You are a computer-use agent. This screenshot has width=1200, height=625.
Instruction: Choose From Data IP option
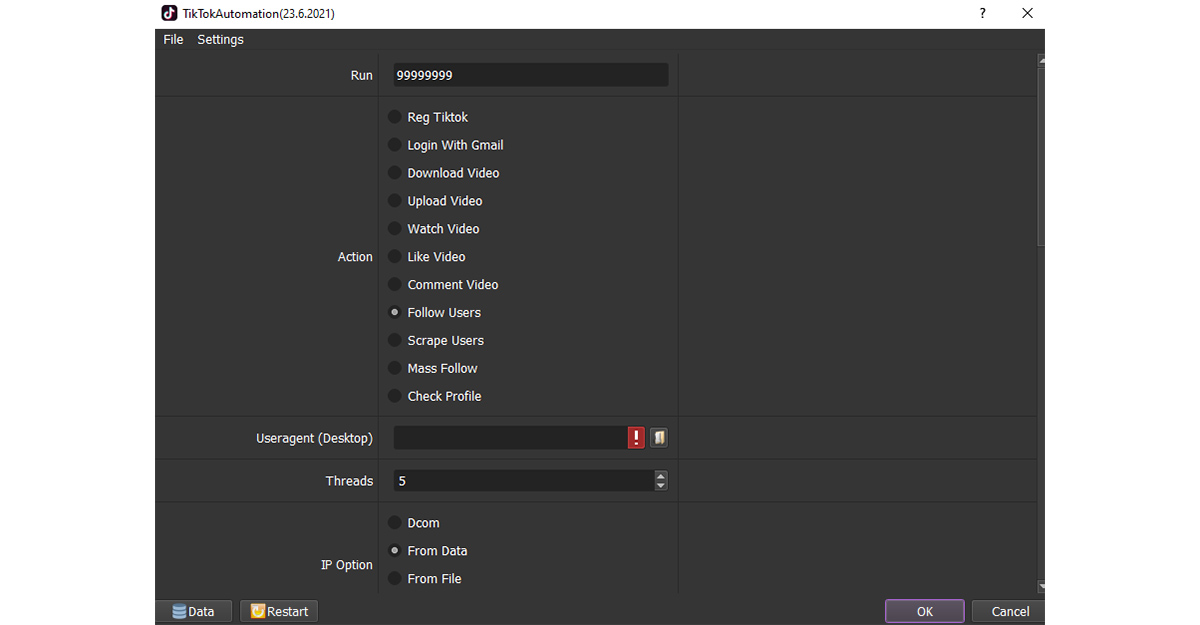[428, 551]
